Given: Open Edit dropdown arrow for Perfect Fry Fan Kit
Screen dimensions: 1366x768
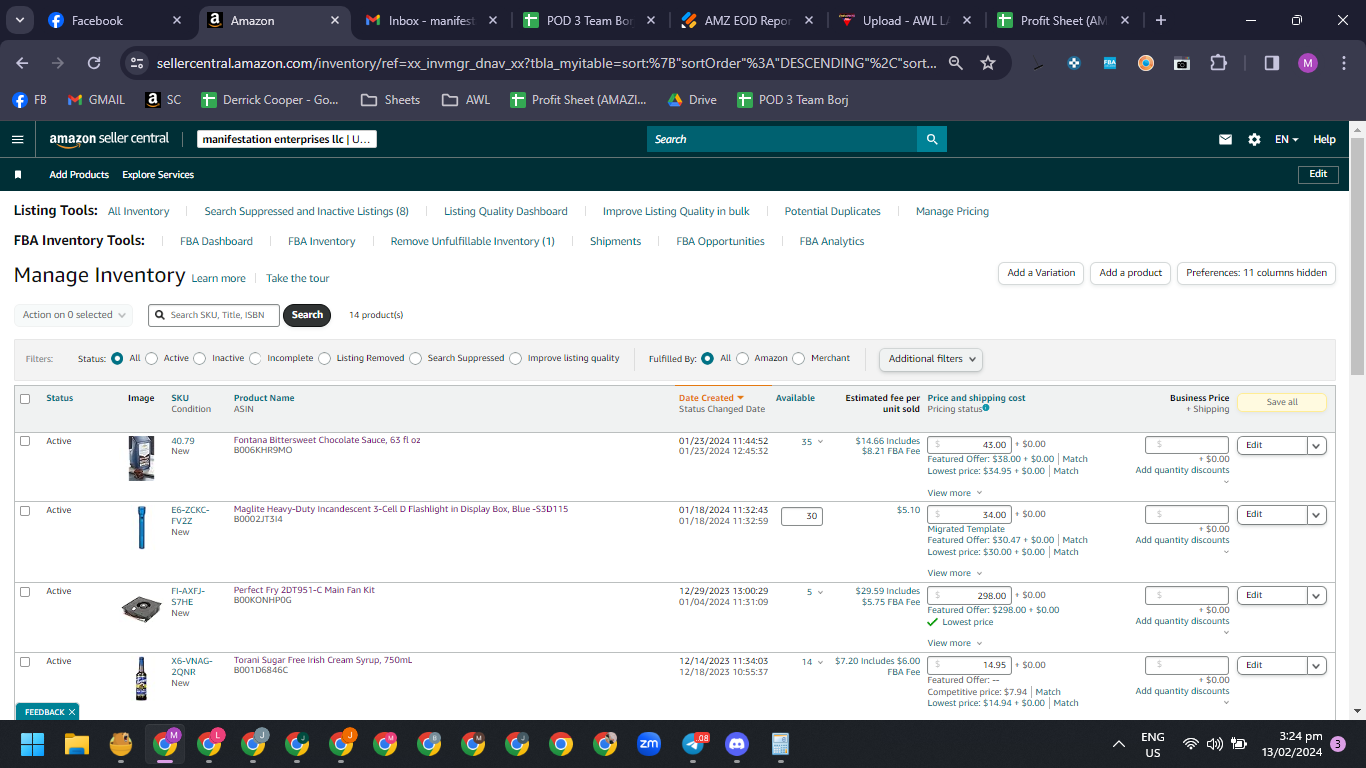Looking at the screenshot, I should (x=1316, y=596).
